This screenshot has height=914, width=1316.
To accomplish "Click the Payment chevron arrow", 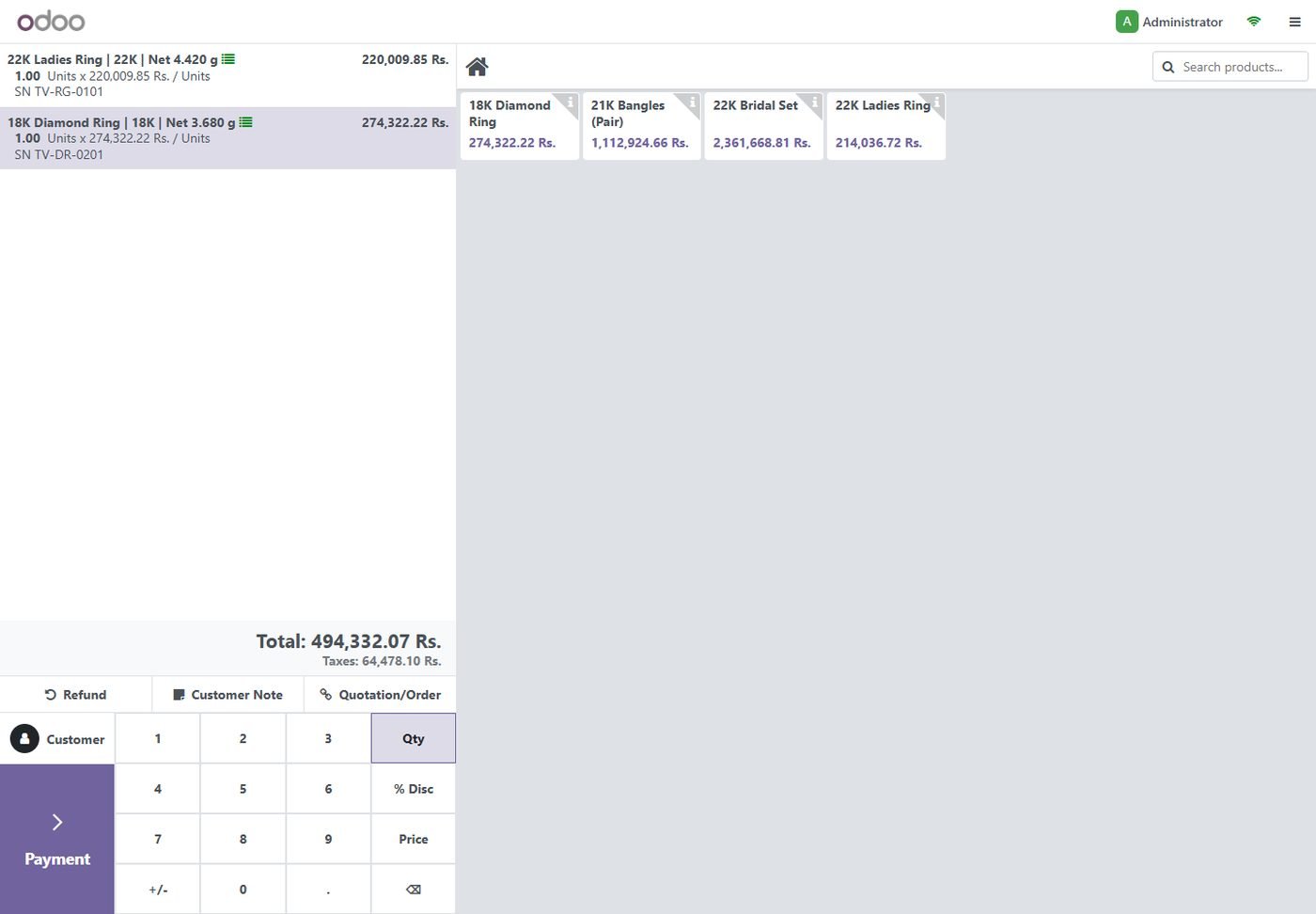I will click(x=57, y=823).
